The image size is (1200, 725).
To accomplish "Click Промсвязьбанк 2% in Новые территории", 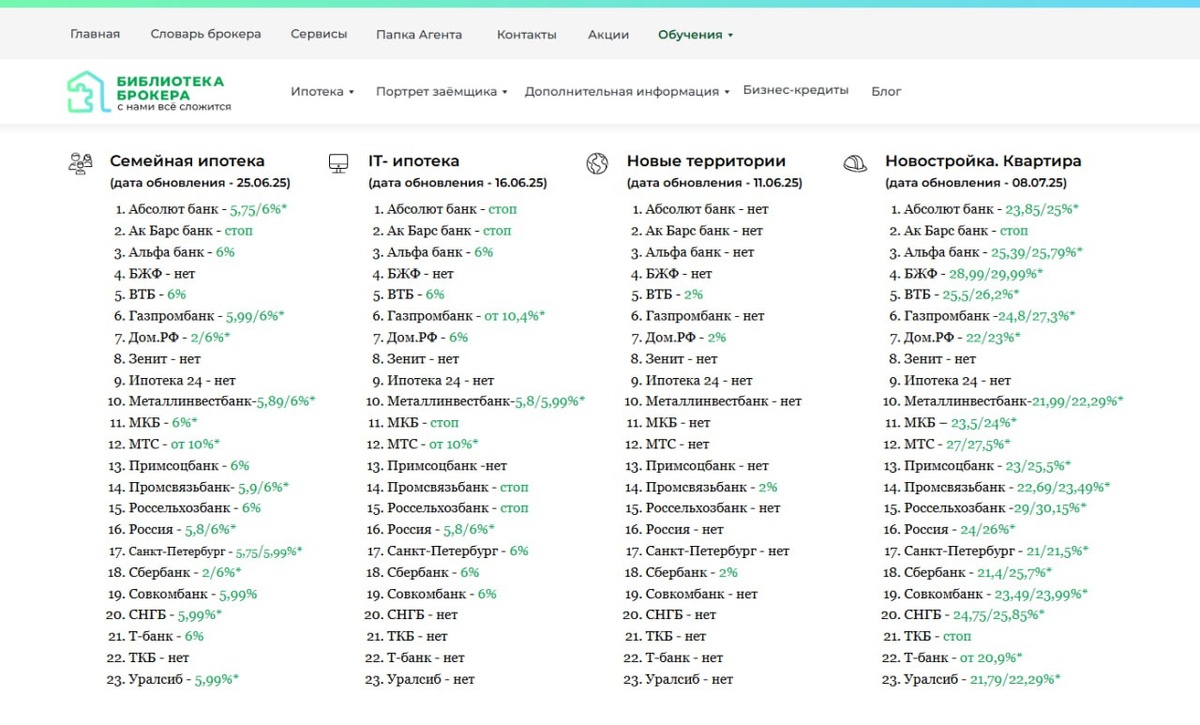I will pos(768,487).
